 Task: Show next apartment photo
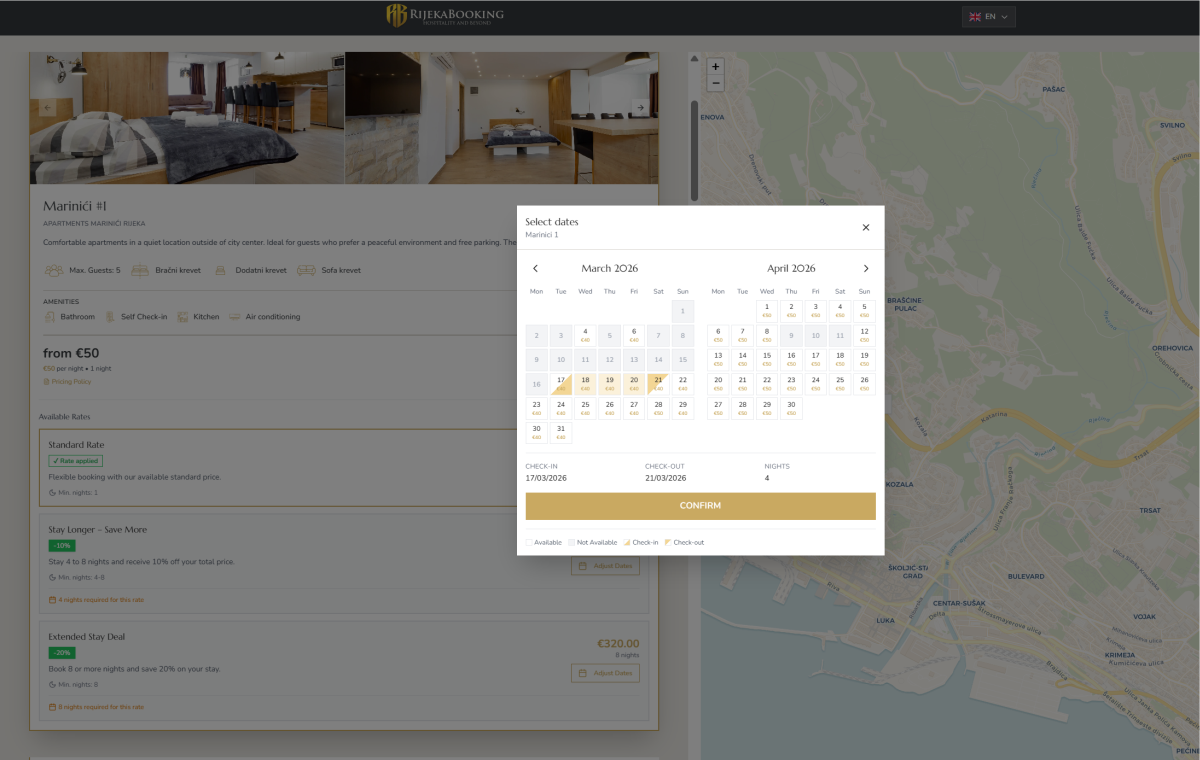[641, 107]
